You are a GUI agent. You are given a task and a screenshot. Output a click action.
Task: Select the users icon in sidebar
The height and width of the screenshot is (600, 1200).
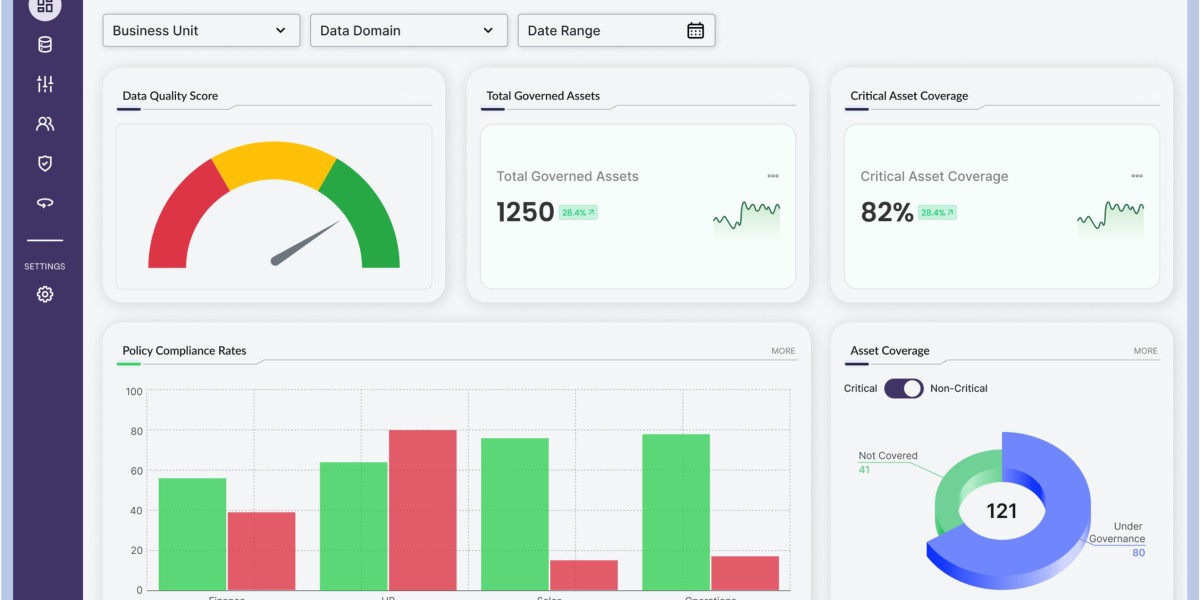point(45,124)
